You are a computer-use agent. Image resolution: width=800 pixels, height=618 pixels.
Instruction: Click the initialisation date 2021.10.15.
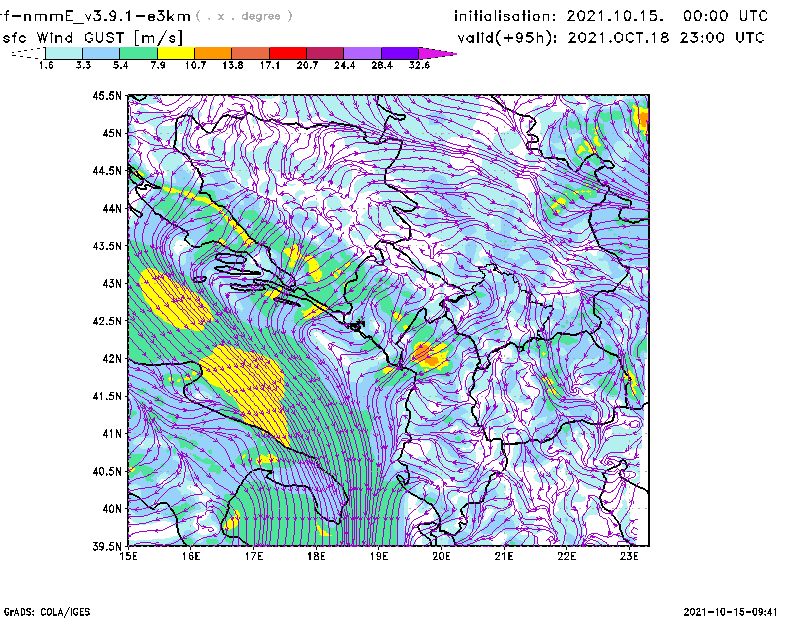pyautogui.click(x=615, y=16)
